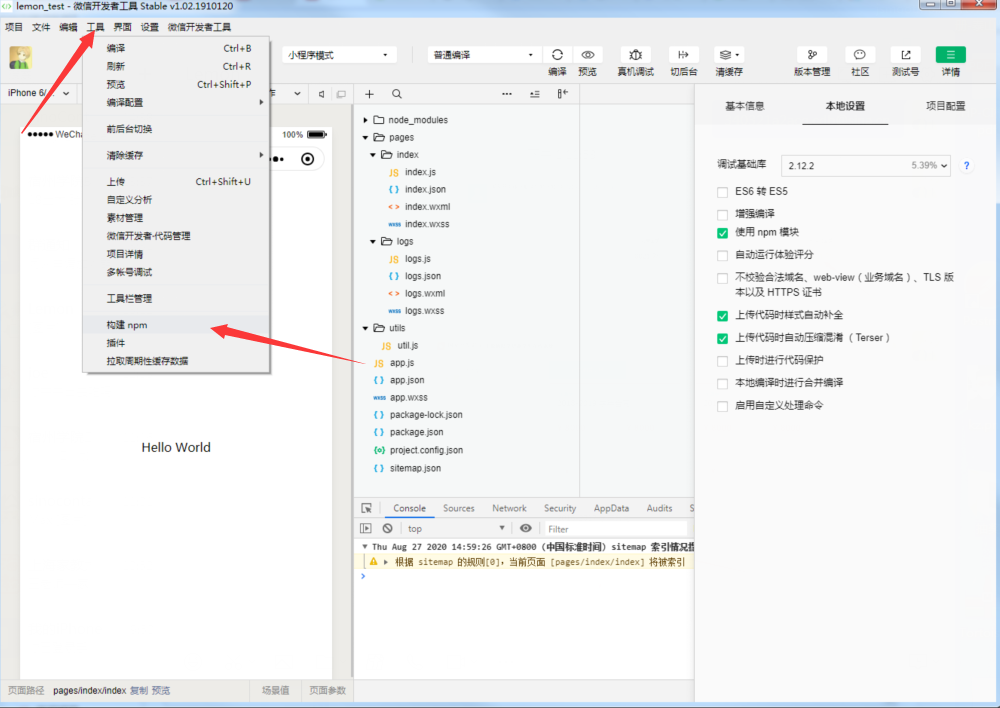1000x708 pixels.
Task: Click the warning triangle in console
Action: (x=374, y=561)
